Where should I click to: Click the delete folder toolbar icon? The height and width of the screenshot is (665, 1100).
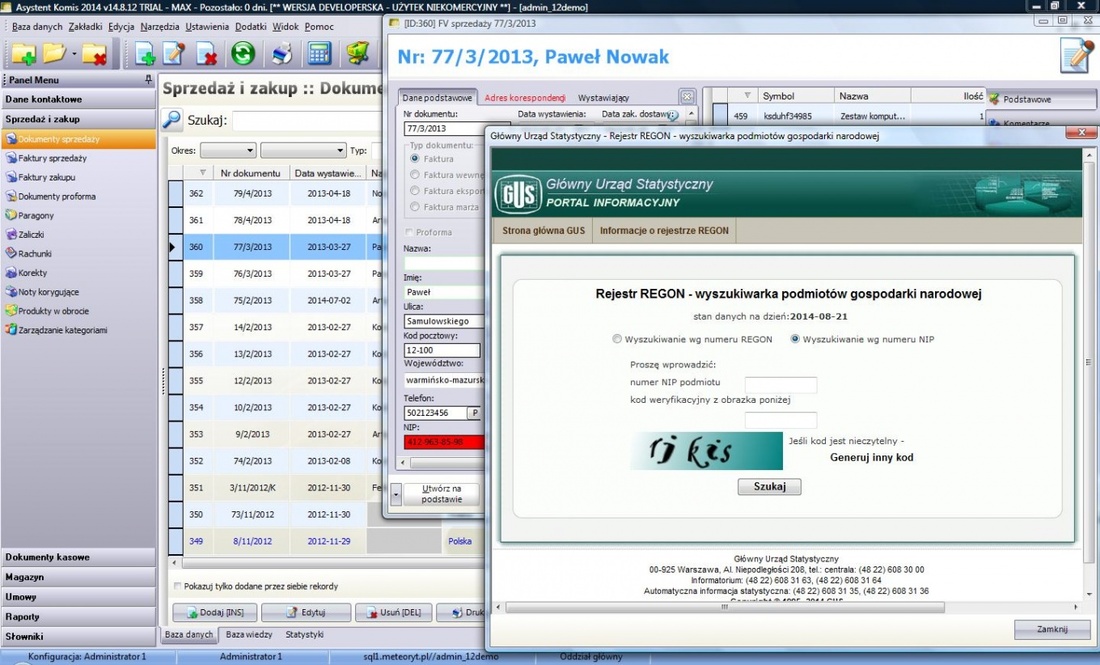(93, 54)
